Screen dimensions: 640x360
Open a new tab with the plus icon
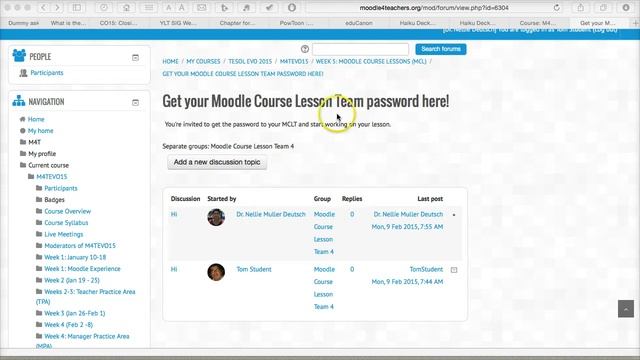coord(635,23)
